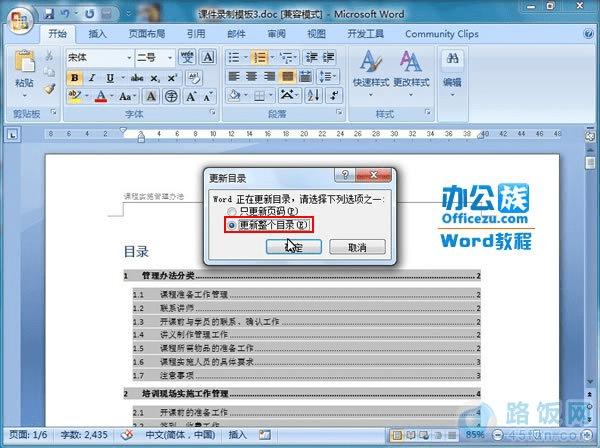The height and width of the screenshot is (448, 600).
Task: Undo last action in Quick Access Toolbar
Action: [x=65, y=15]
